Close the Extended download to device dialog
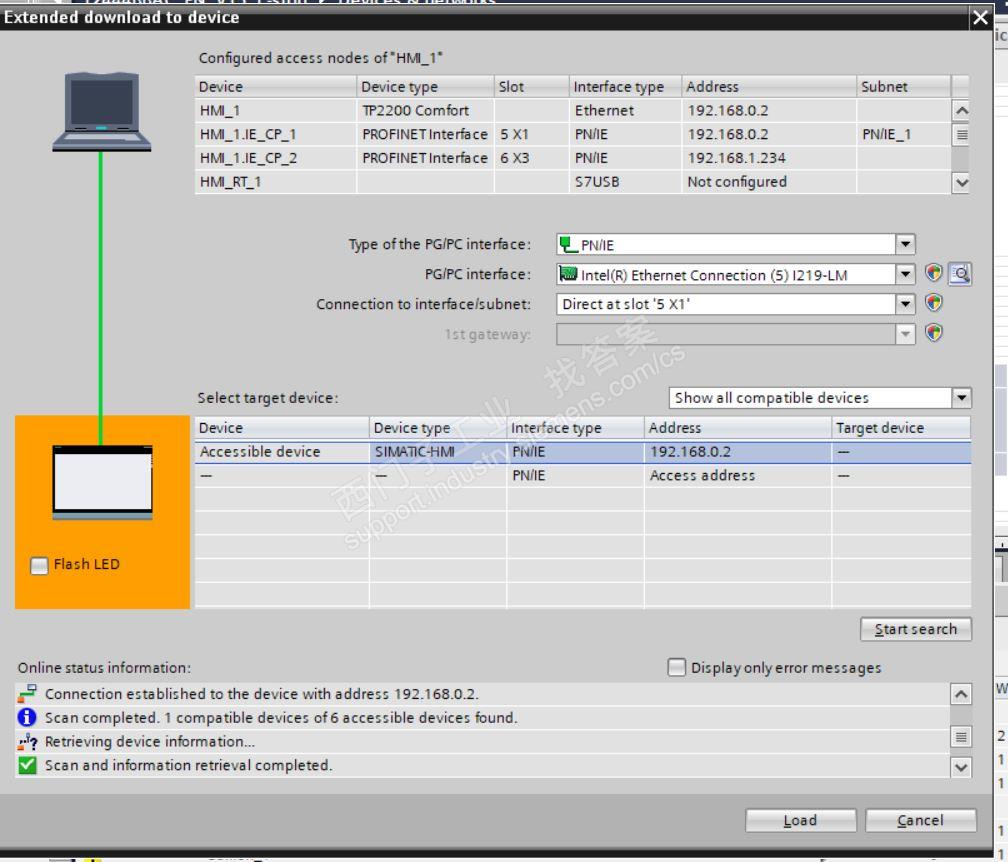 [x=980, y=17]
